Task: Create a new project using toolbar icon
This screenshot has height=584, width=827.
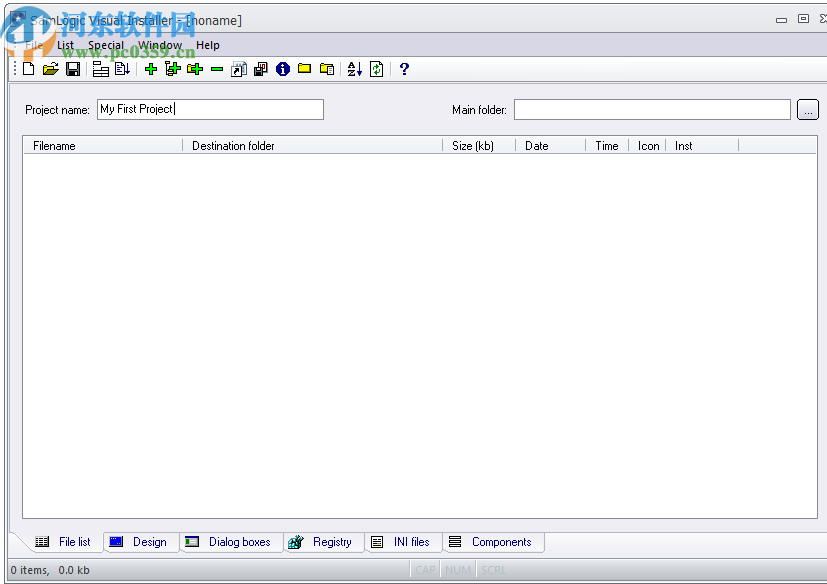Action: (28, 69)
